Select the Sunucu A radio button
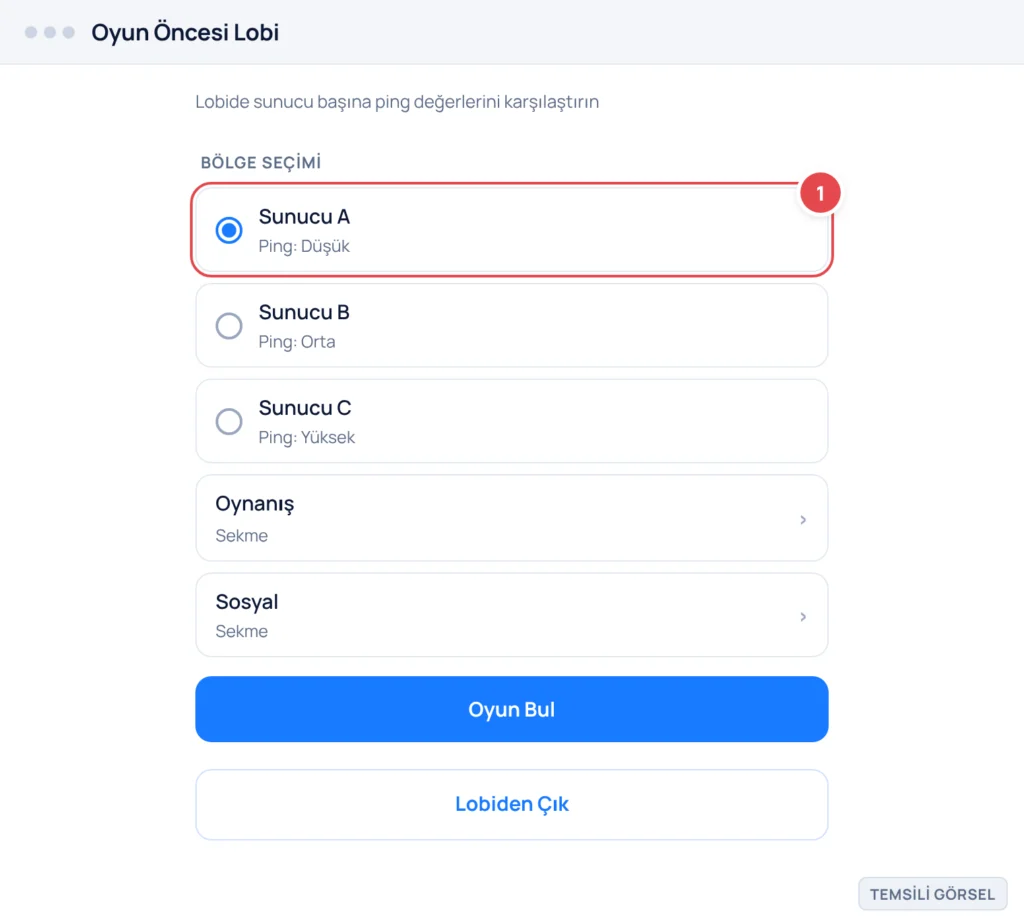This screenshot has height=924, width=1024. [x=229, y=230]
